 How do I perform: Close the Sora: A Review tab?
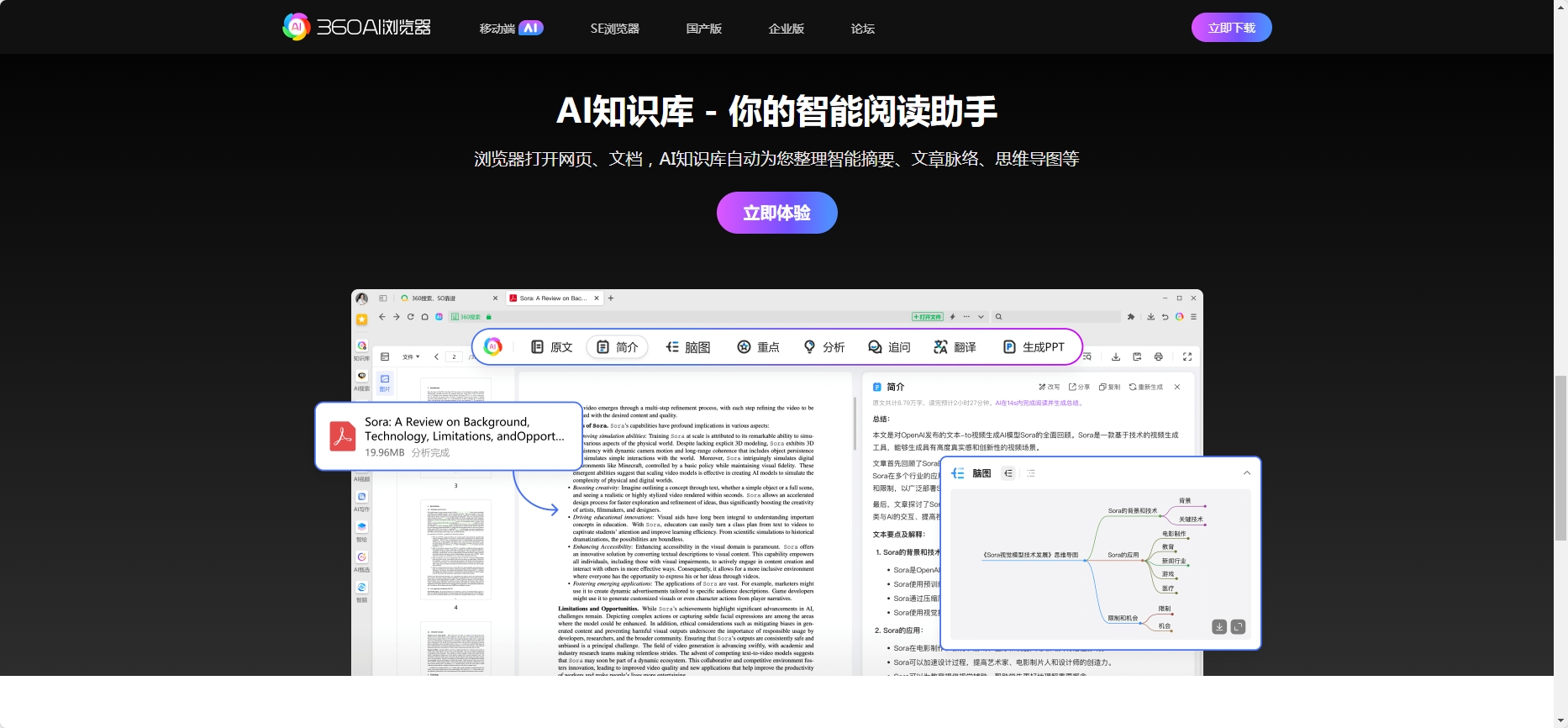pyautogui.click(x=597, y=298)
